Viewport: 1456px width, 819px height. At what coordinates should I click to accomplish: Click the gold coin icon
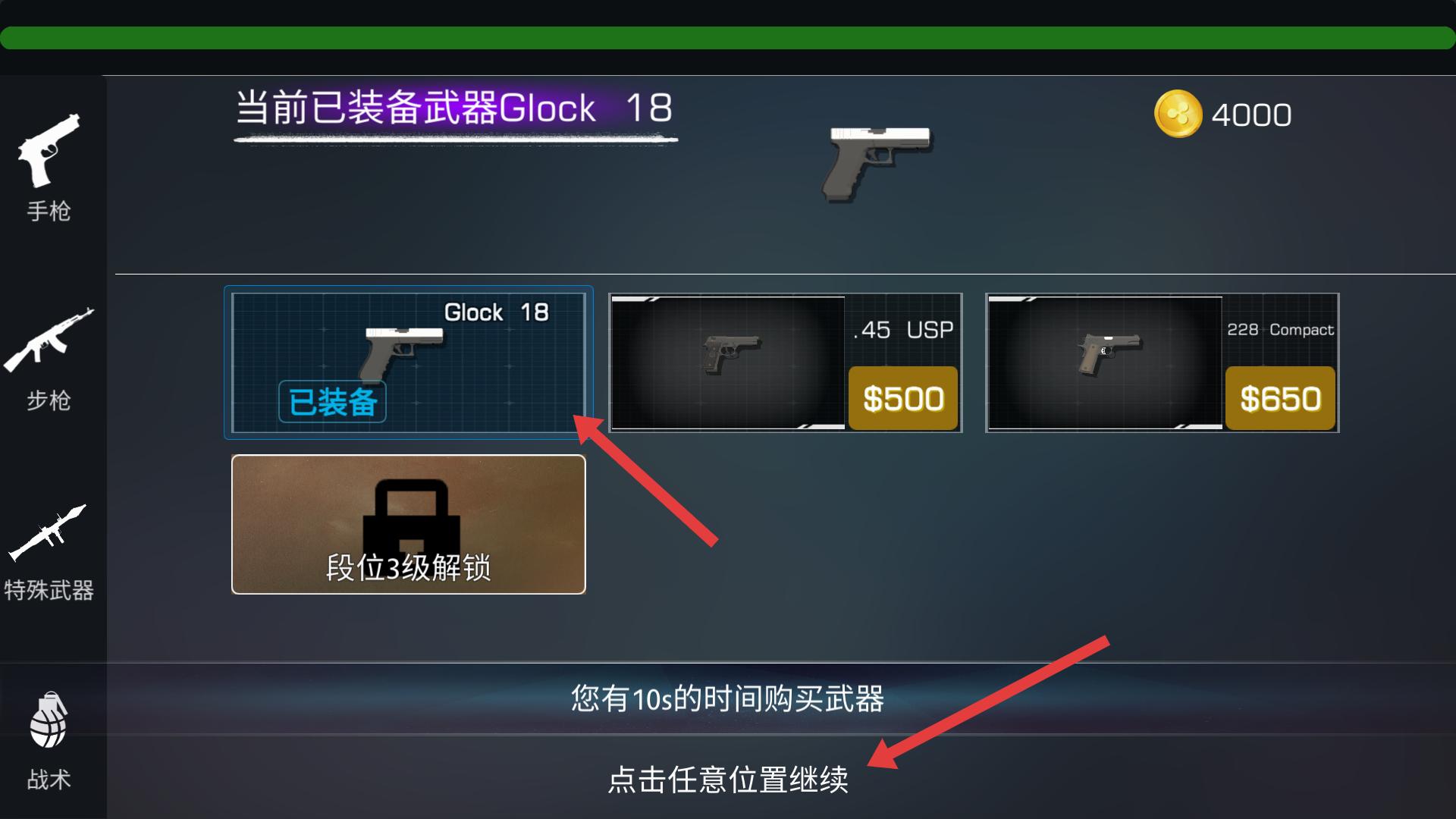1178,114
